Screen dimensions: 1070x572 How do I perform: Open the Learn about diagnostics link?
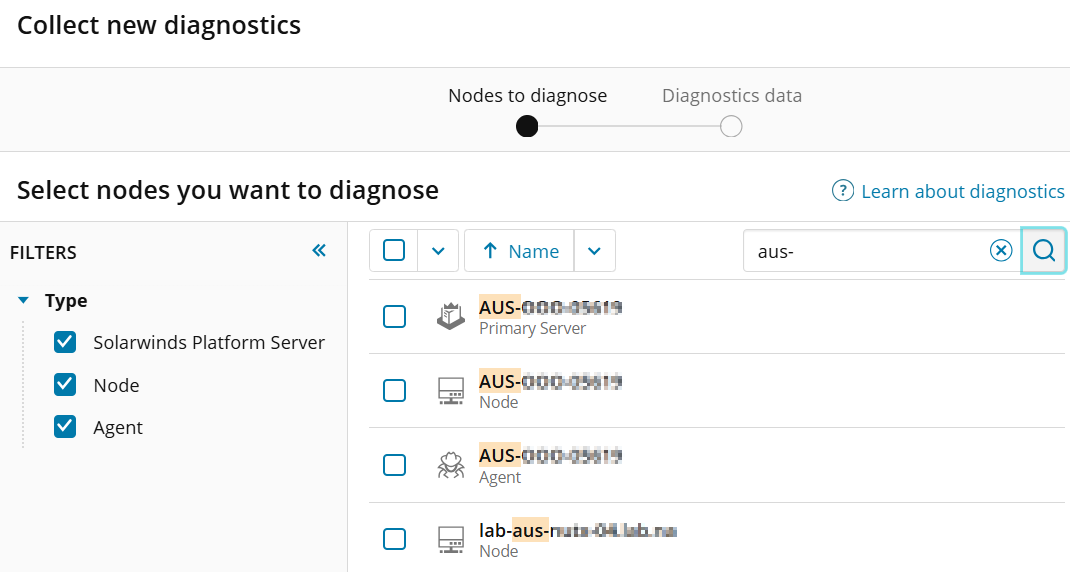[962, 191]
